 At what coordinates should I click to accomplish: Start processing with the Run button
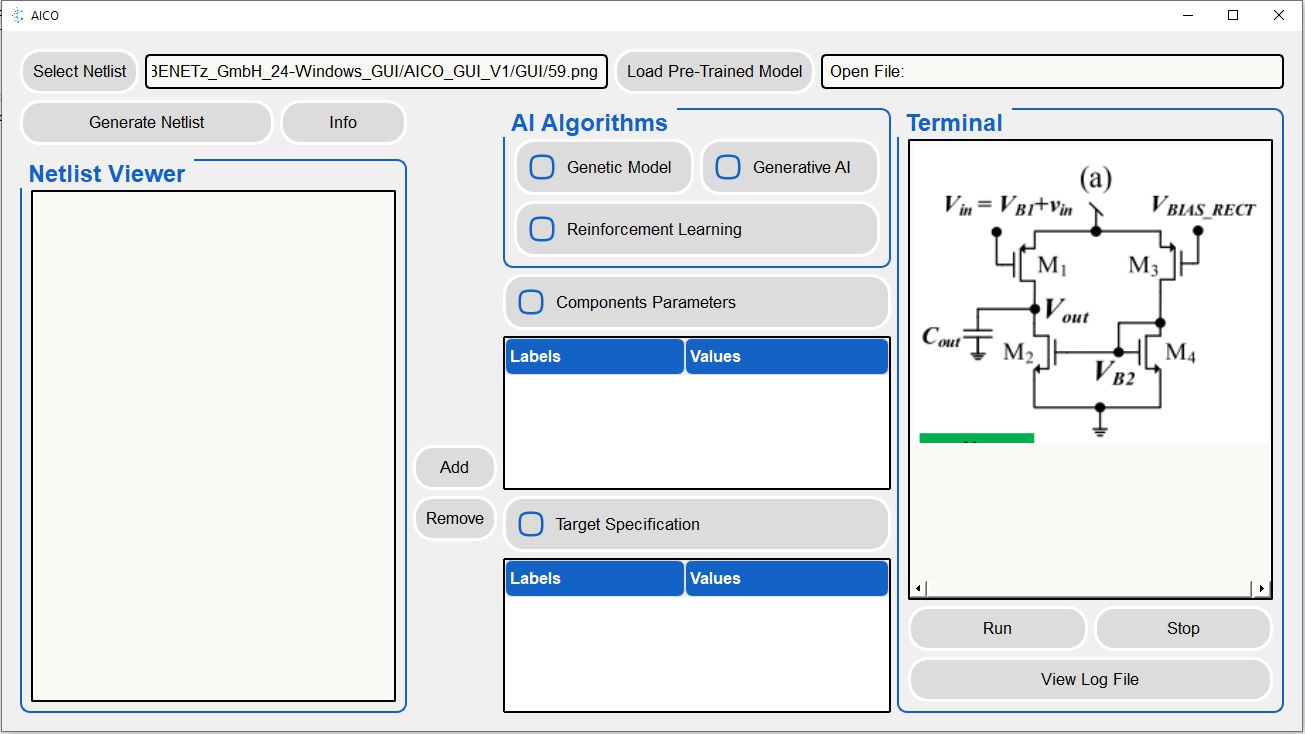997,628
